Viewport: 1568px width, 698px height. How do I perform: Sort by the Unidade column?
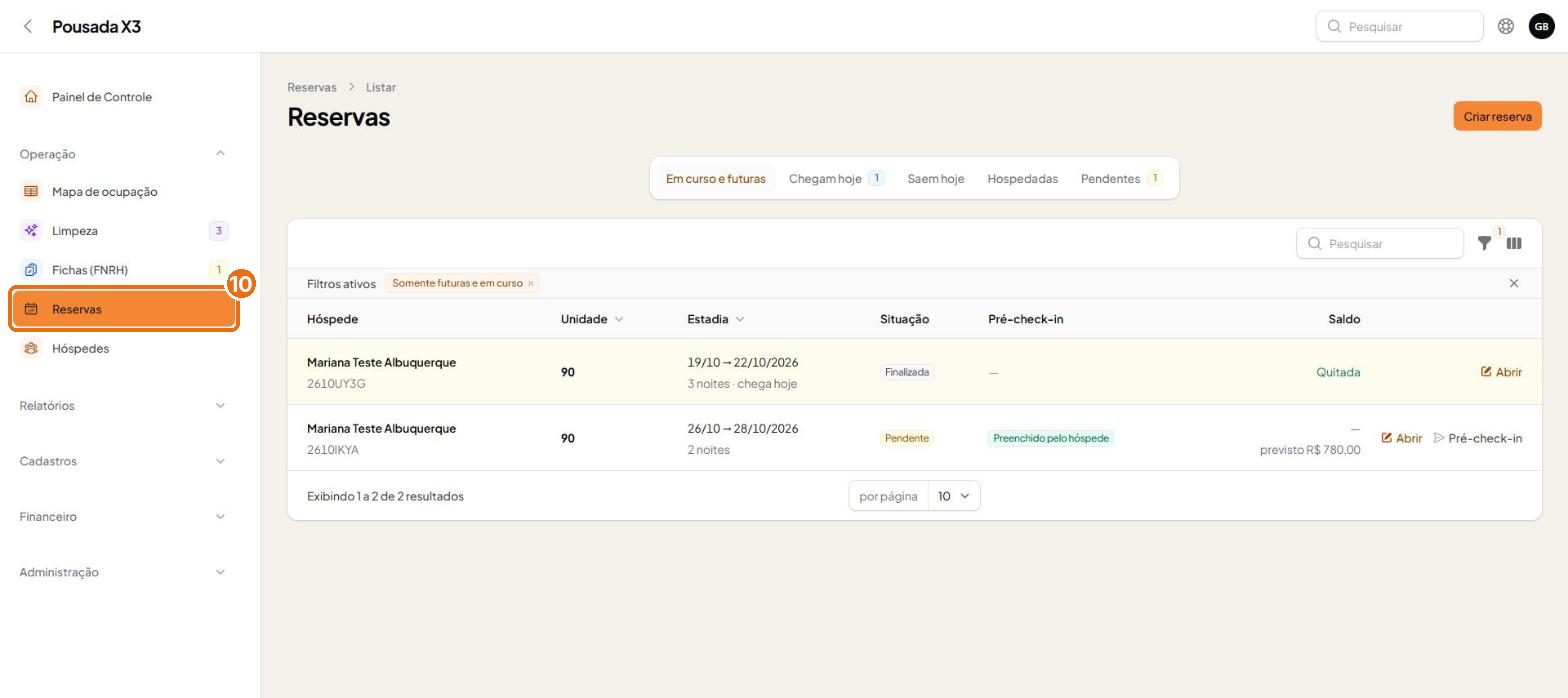click(592, 319)
